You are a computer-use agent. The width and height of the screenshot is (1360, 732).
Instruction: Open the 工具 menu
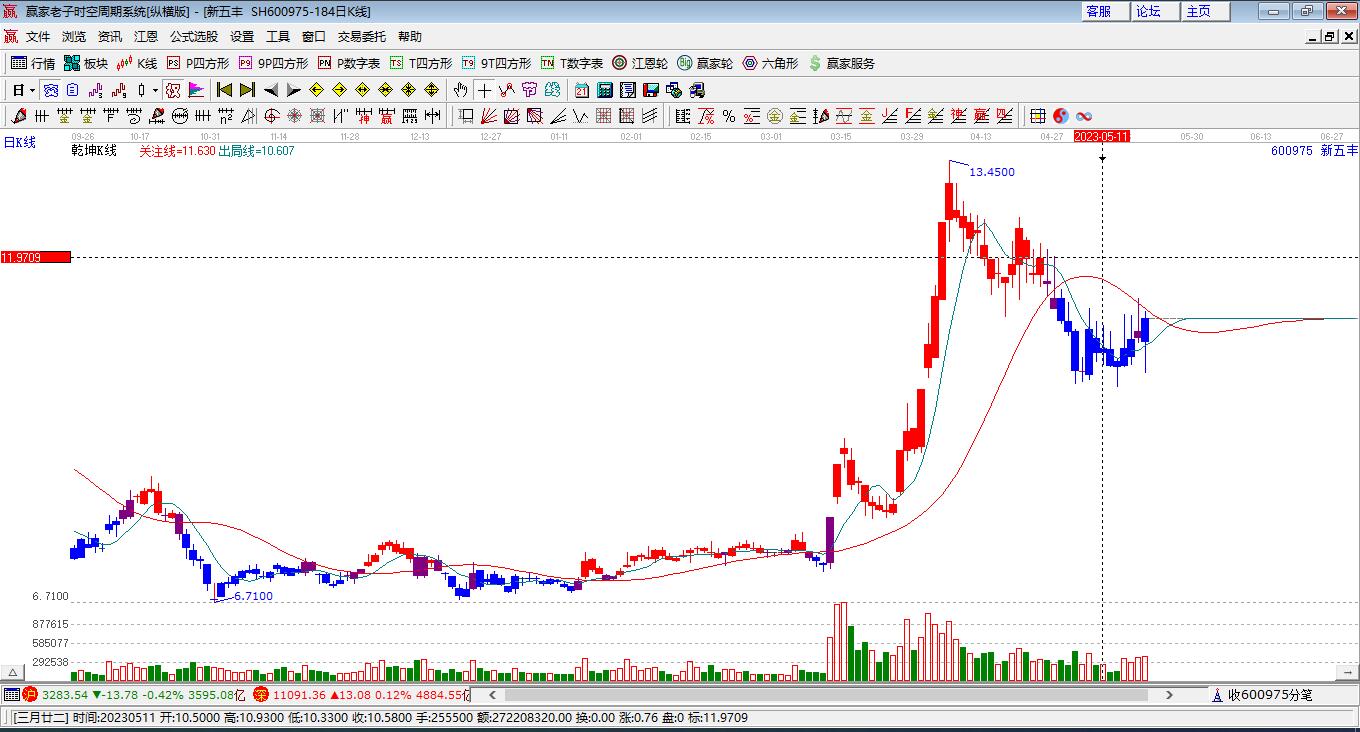pos(278,37)
